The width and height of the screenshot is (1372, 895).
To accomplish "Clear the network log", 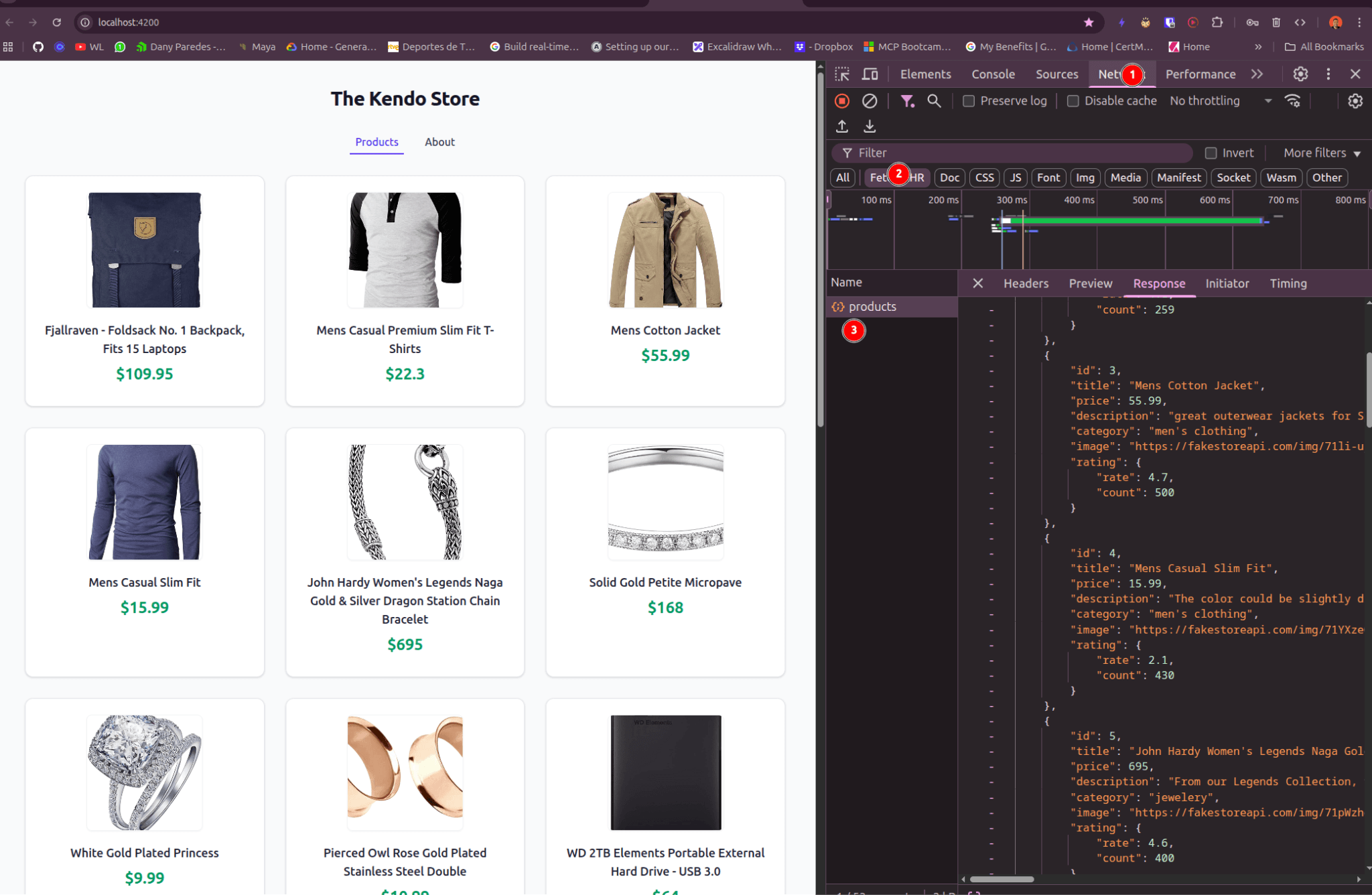I will (x=870, y=101).
